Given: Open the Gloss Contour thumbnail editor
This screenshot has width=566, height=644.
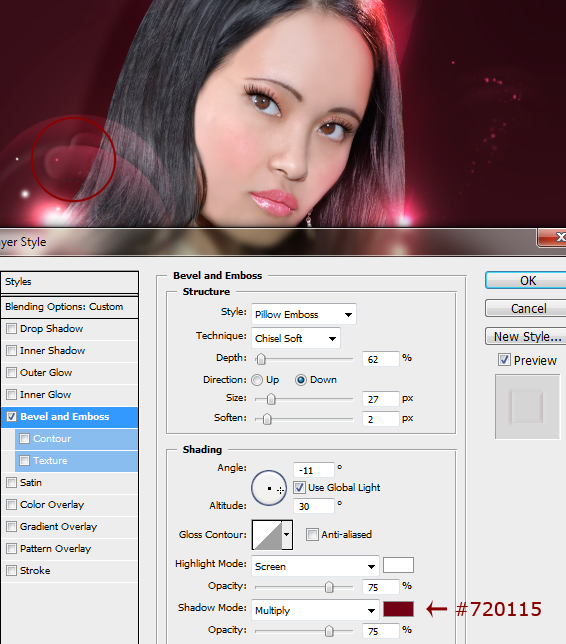Looking at the screenshot, I should pyautogui.click(x=267, y=535).
